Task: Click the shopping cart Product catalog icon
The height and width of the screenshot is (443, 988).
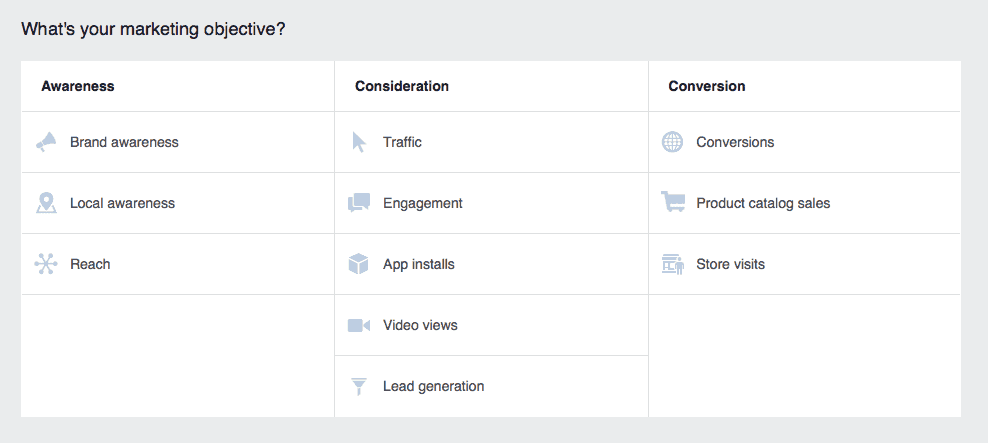Action: 673,202
